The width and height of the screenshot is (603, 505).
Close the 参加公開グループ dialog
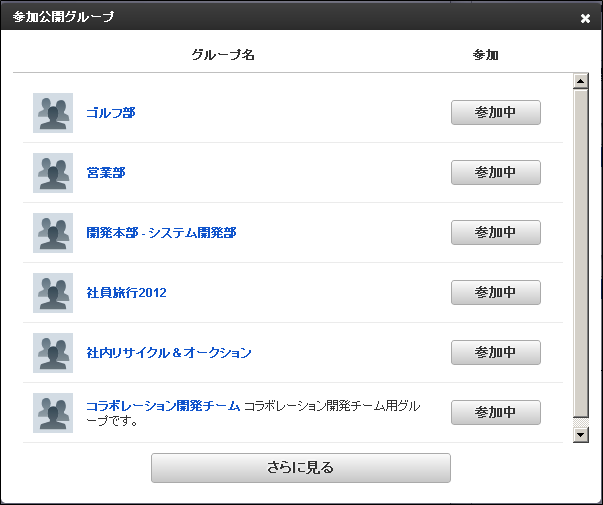click(585, 18)
